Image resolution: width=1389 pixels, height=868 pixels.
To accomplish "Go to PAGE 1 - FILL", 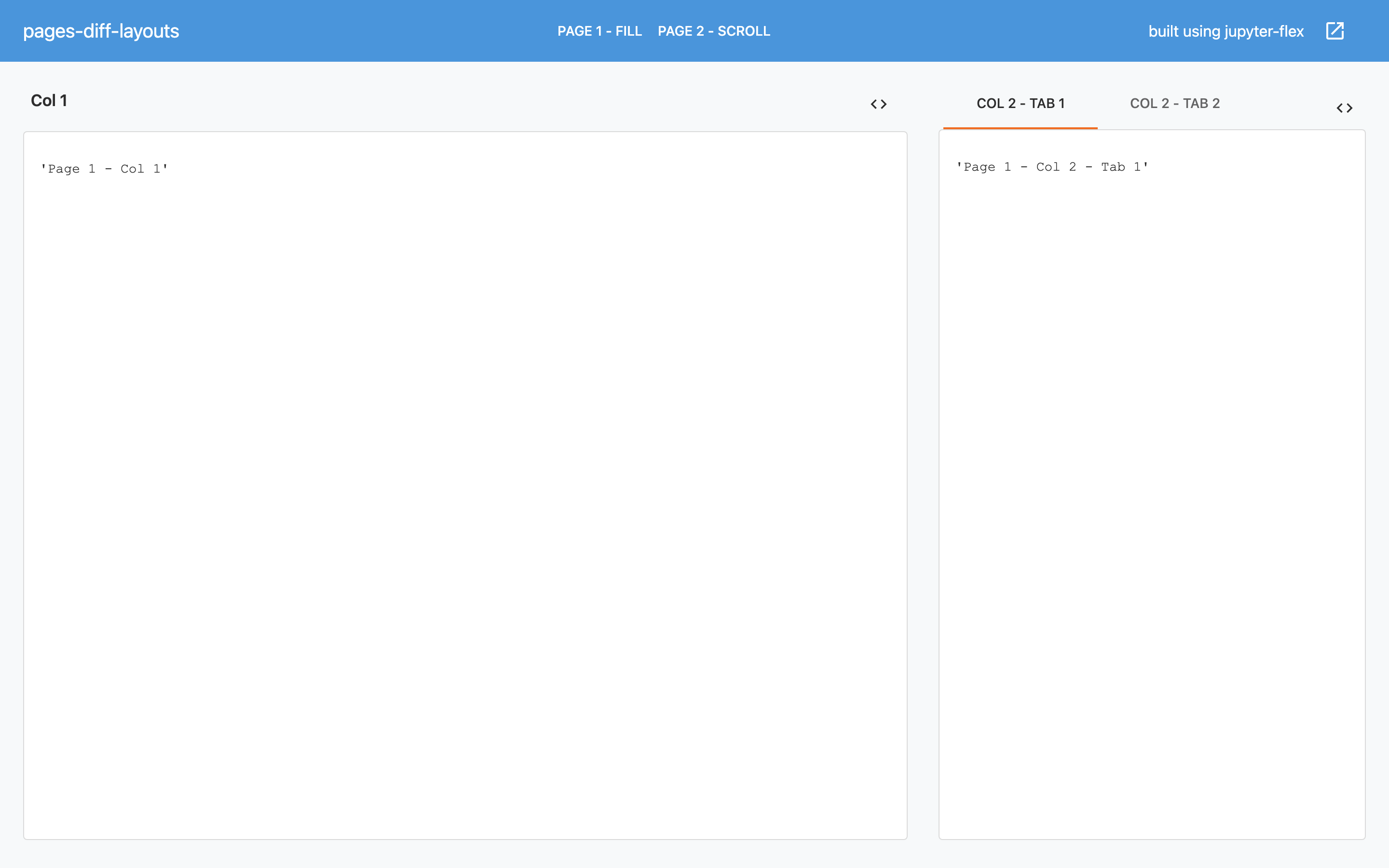I will pyautogui.click(x=599, y=31).
